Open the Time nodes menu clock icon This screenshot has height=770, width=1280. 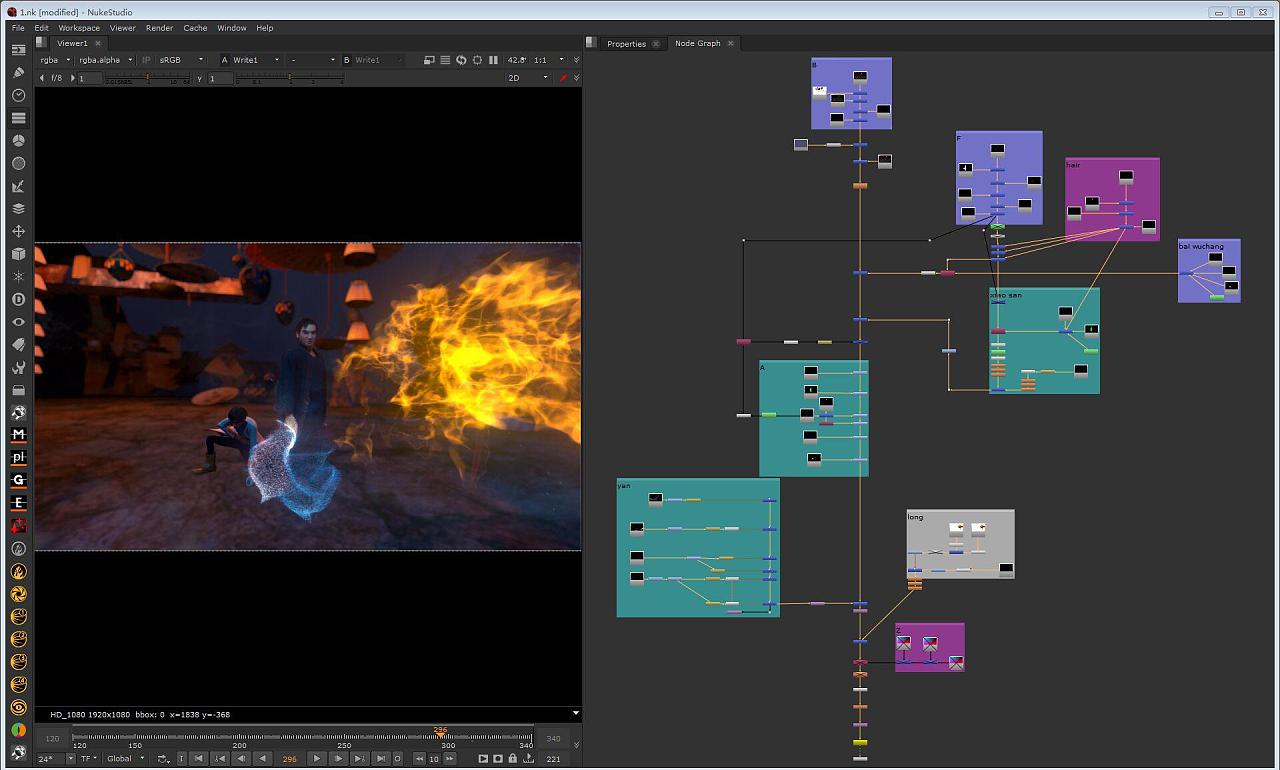pyautogui.click(x=18, y=95)
